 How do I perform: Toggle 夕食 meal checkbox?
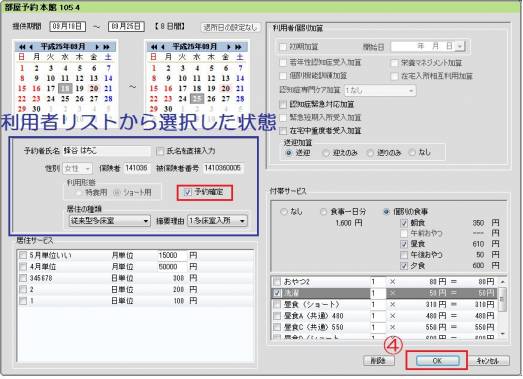[x=404, y=266]
